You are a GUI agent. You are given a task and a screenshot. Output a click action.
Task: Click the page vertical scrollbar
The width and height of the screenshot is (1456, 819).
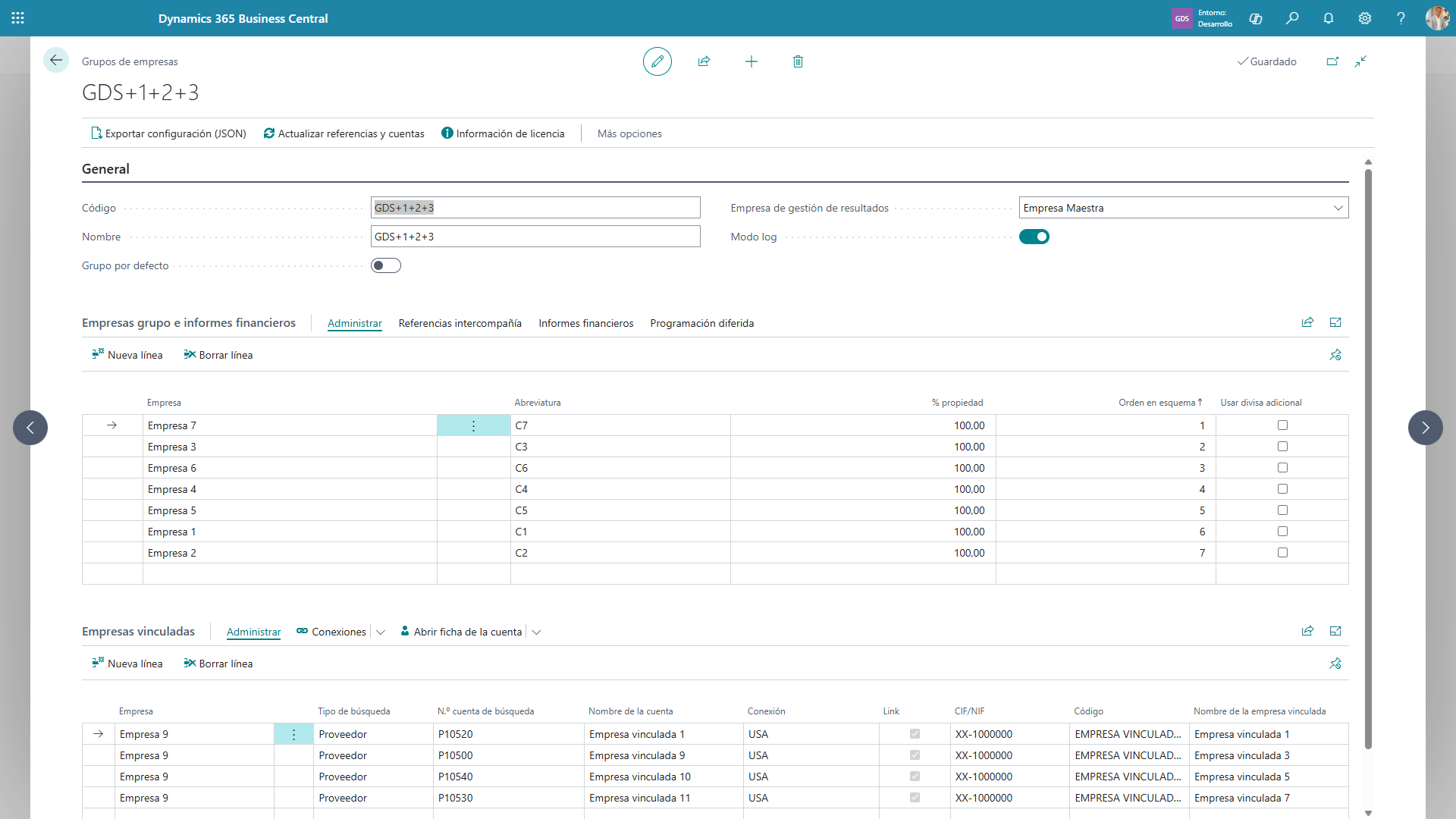1368,458
